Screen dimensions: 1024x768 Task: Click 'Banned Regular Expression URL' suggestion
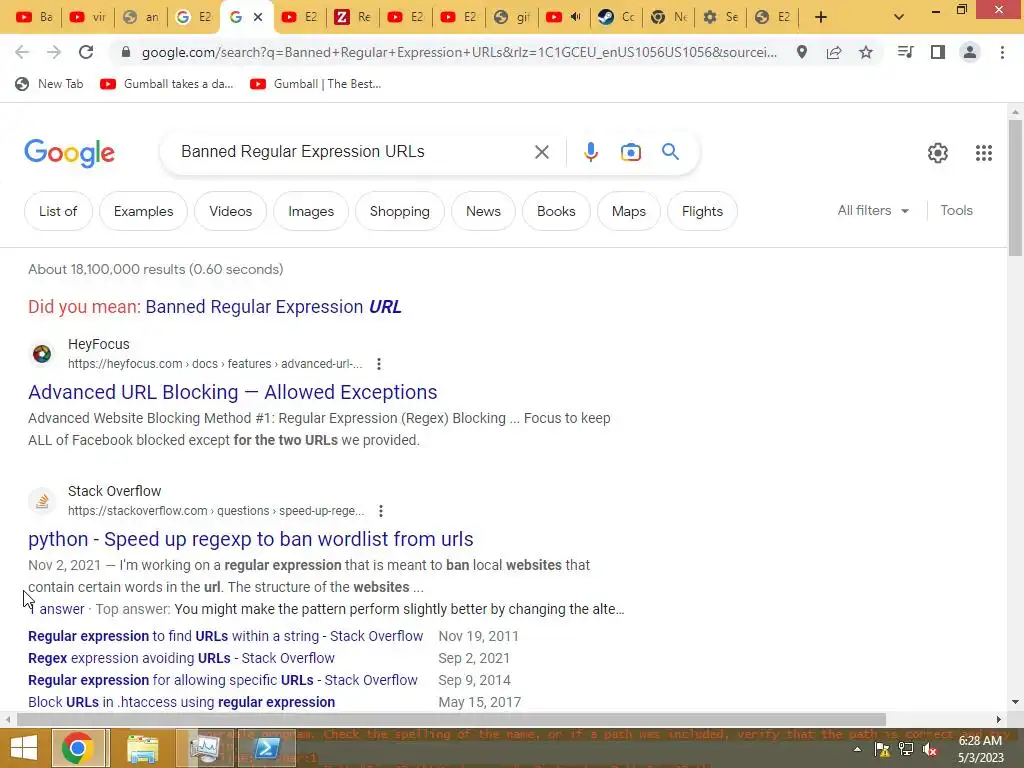click(x=273, y=307)
